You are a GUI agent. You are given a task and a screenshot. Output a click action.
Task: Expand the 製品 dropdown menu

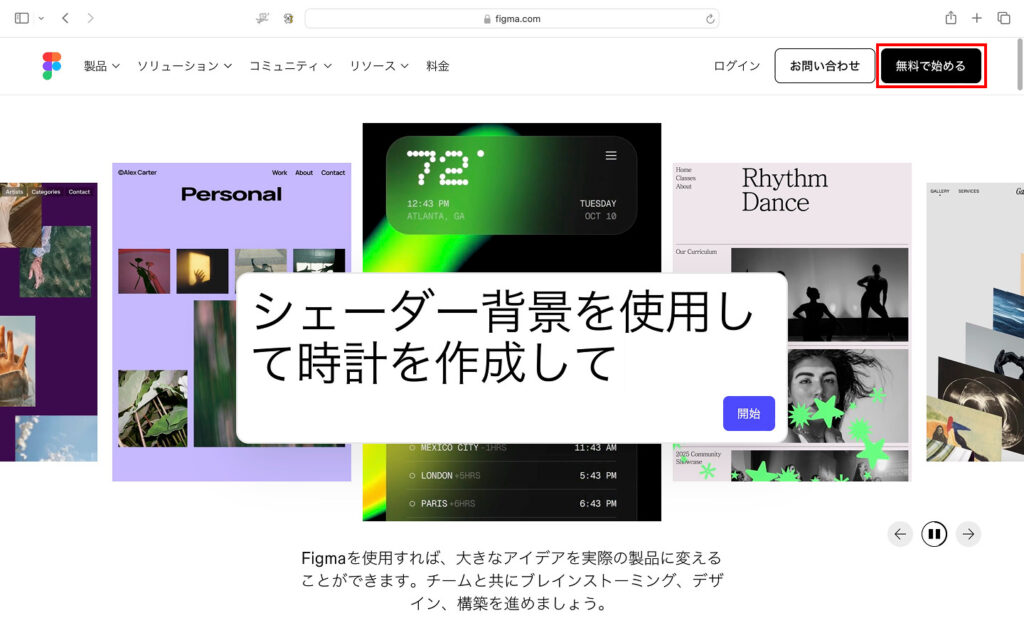tap(101, 66)
